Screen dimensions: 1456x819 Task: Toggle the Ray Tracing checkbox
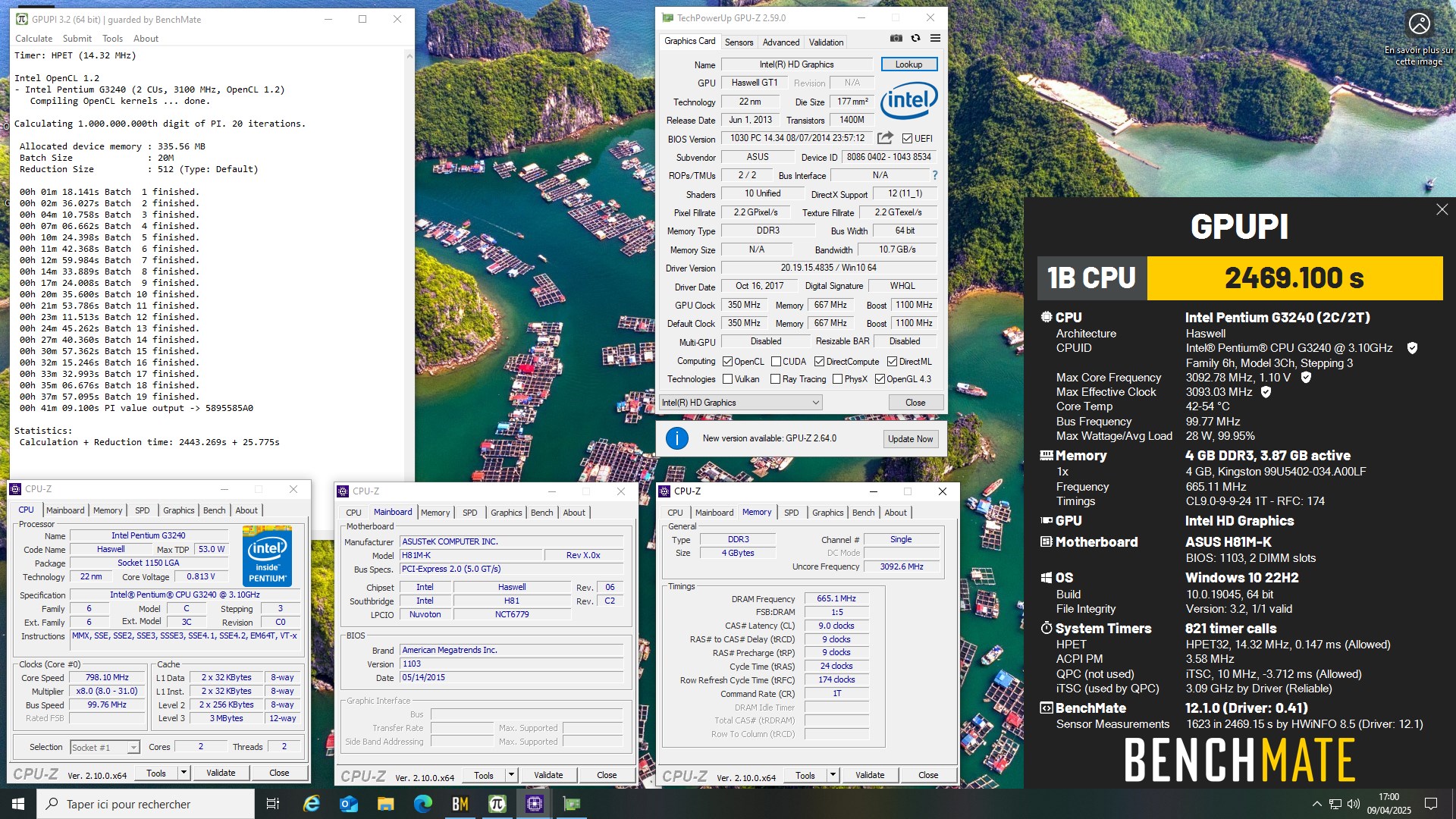pos(775,379)
